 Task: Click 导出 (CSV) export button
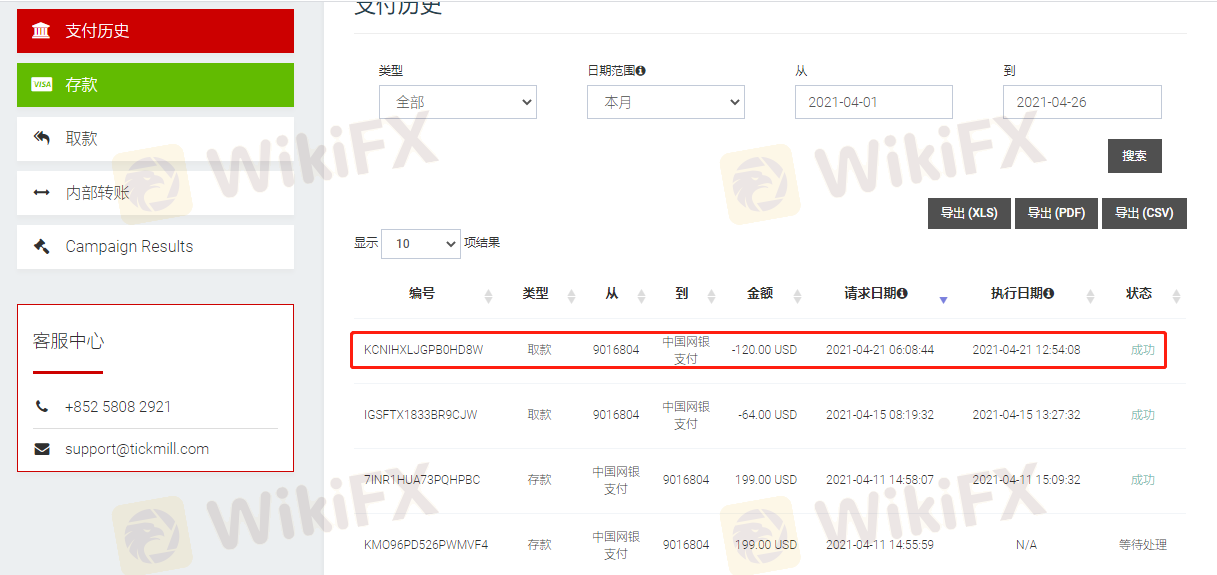[x=1144, y=213]
